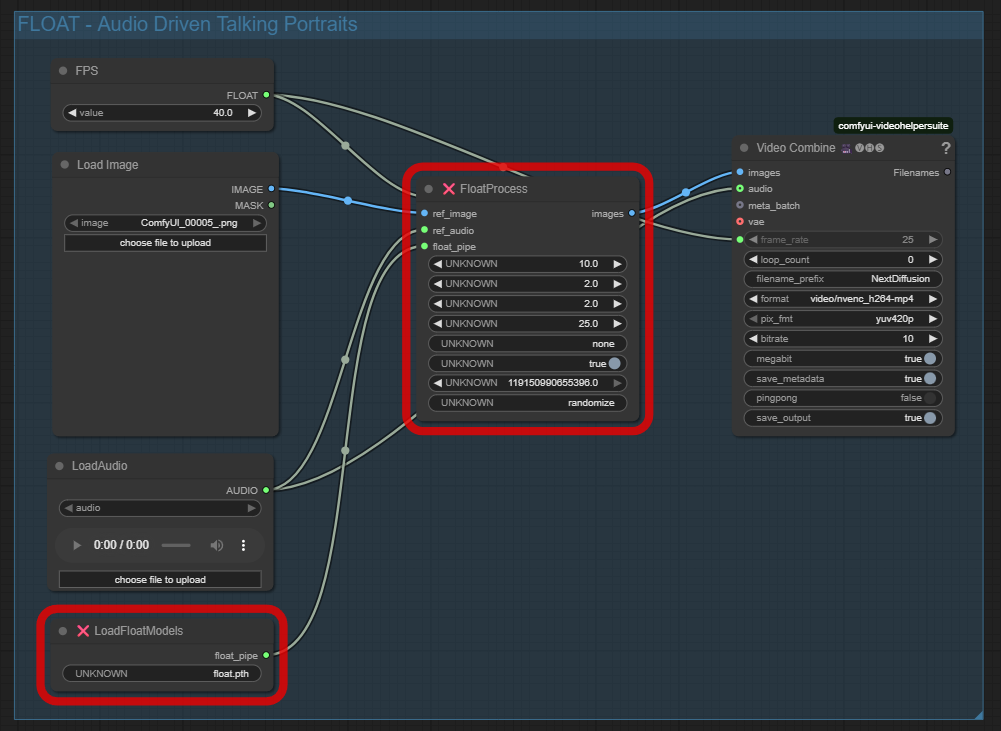Screen dimensions: 1001x731
Task: Click the Video Combine node title
Action: [x=795, y=148]
